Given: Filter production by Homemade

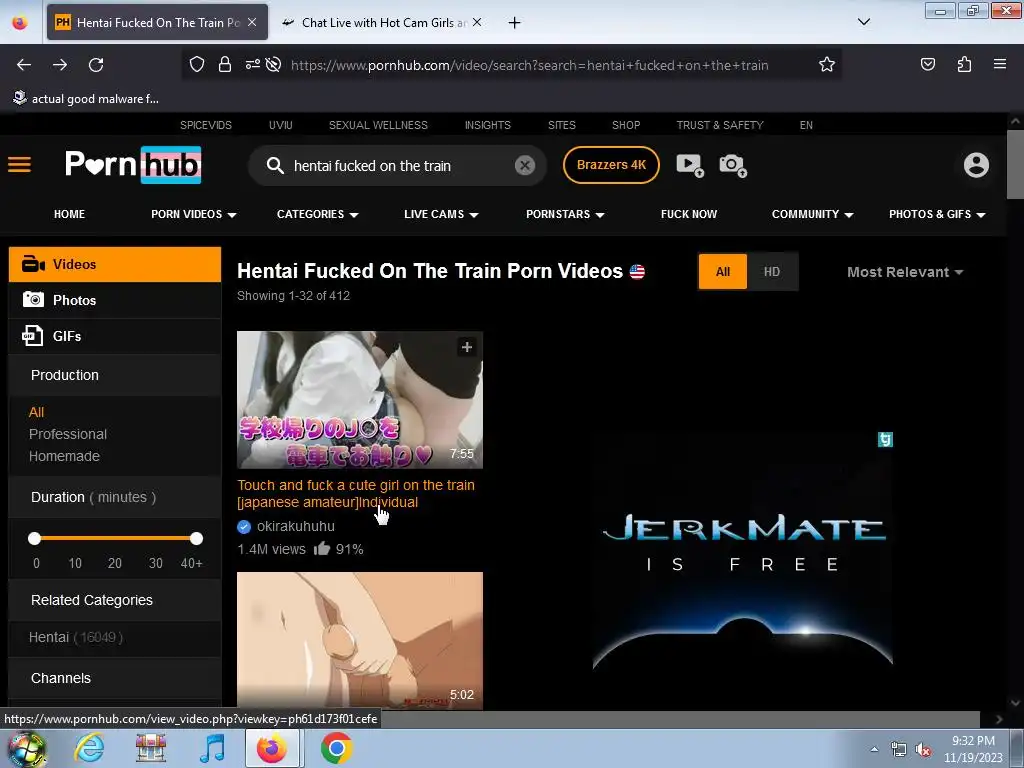Looking at the screenshot, I should coord(64,456).
